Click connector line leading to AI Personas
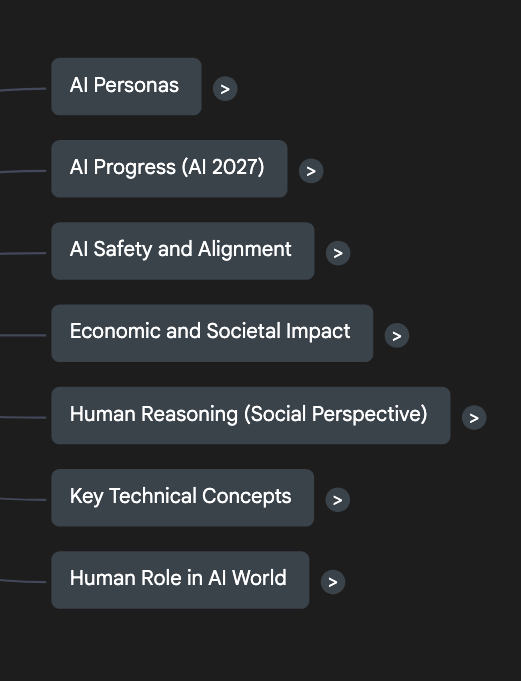The image size is (521, 681). click(x=23, y=89)
